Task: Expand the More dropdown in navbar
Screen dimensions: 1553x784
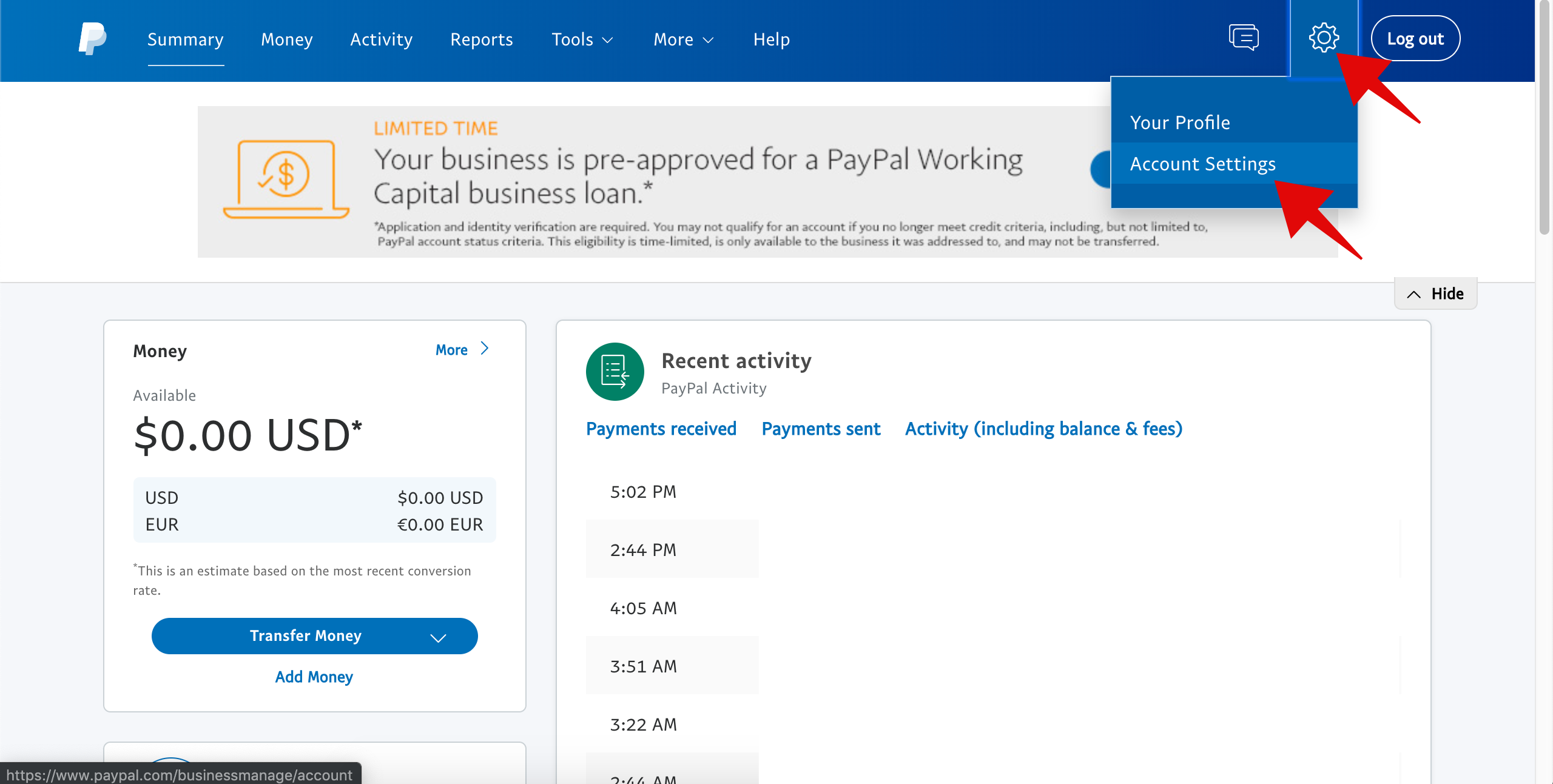Action: [684, 40]
